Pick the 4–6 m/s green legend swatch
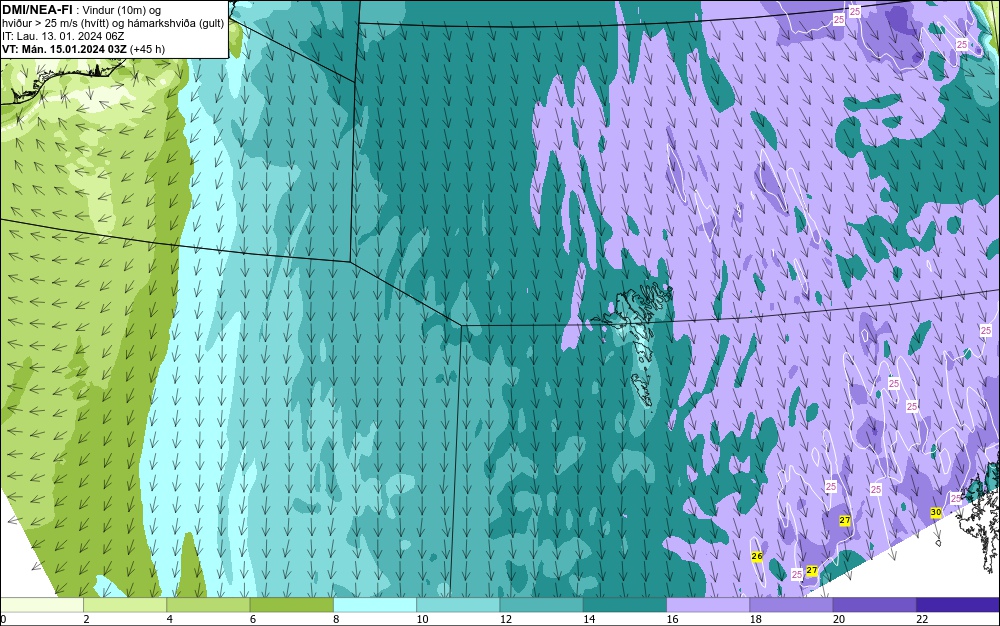 click(x=209, y=605)
